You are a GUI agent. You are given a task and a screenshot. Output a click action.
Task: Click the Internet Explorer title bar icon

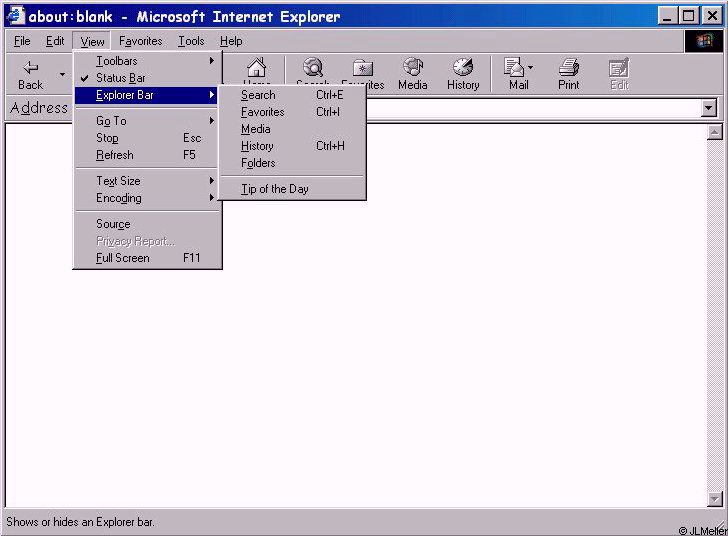point(15,15)
